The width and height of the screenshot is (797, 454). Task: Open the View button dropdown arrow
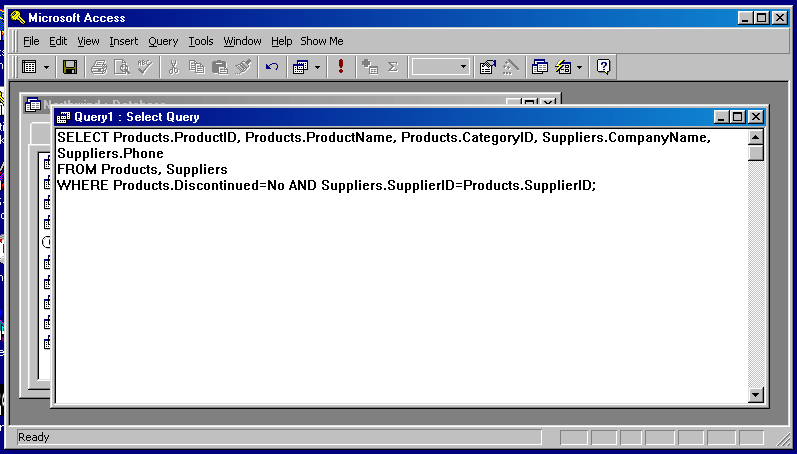click(x=46, y=67)
